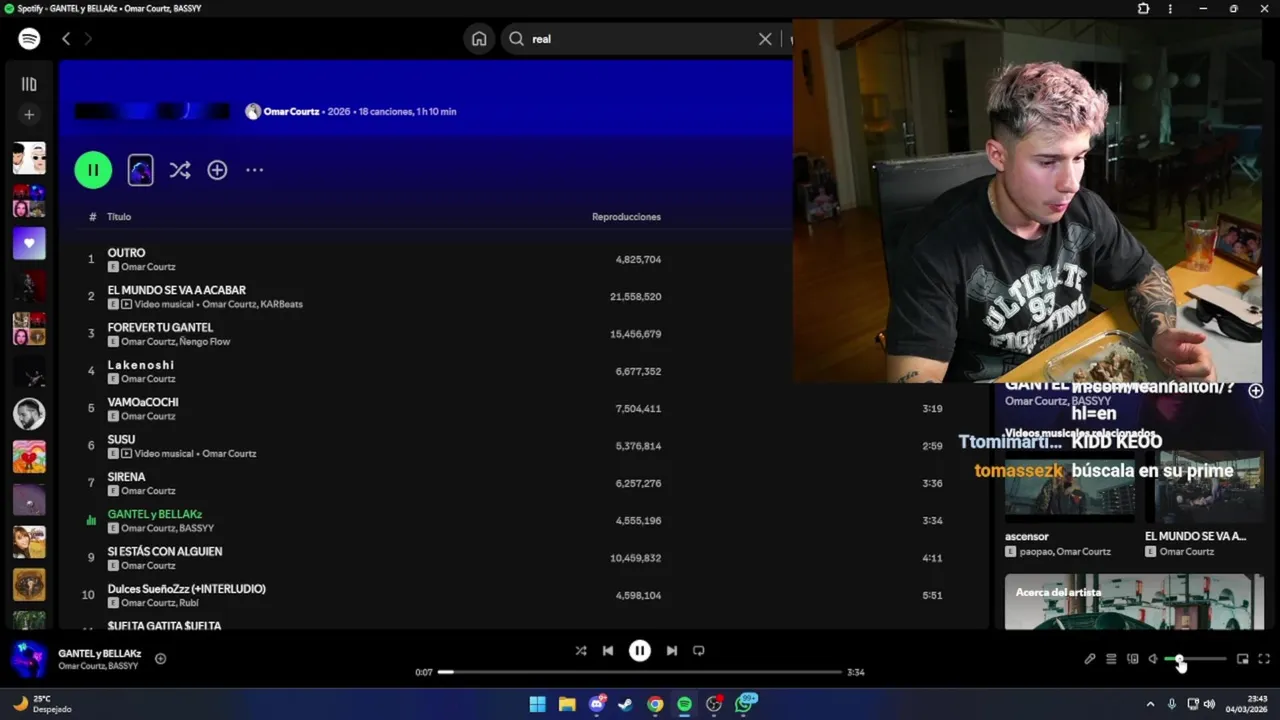Skip to previous track
The height and width of the screenshot is (720, 1280).
point(608,651)
